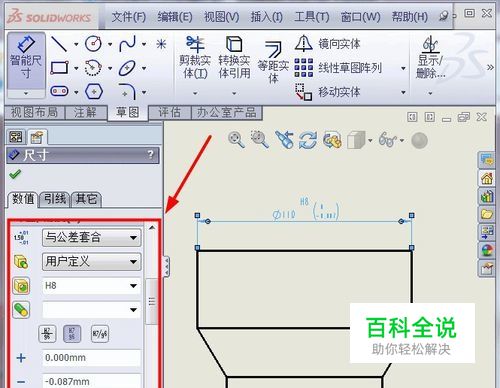Open the home icon in right task pane
The height and width of the screenshot is (388, 500).
[x=486, y=178]
